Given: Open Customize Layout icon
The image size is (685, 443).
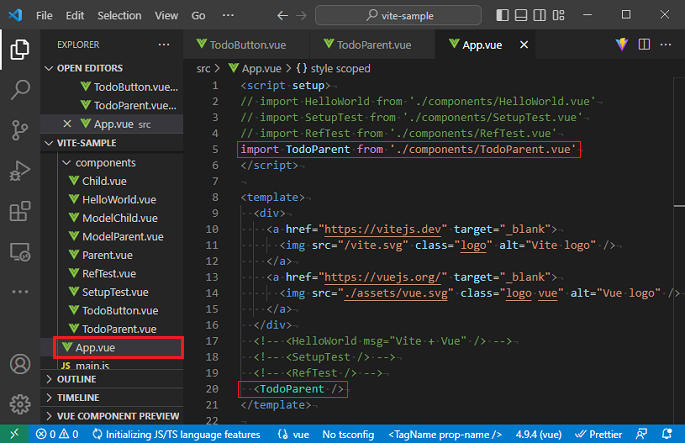Looking at the screenshot, I should click(x=558, y=15).
